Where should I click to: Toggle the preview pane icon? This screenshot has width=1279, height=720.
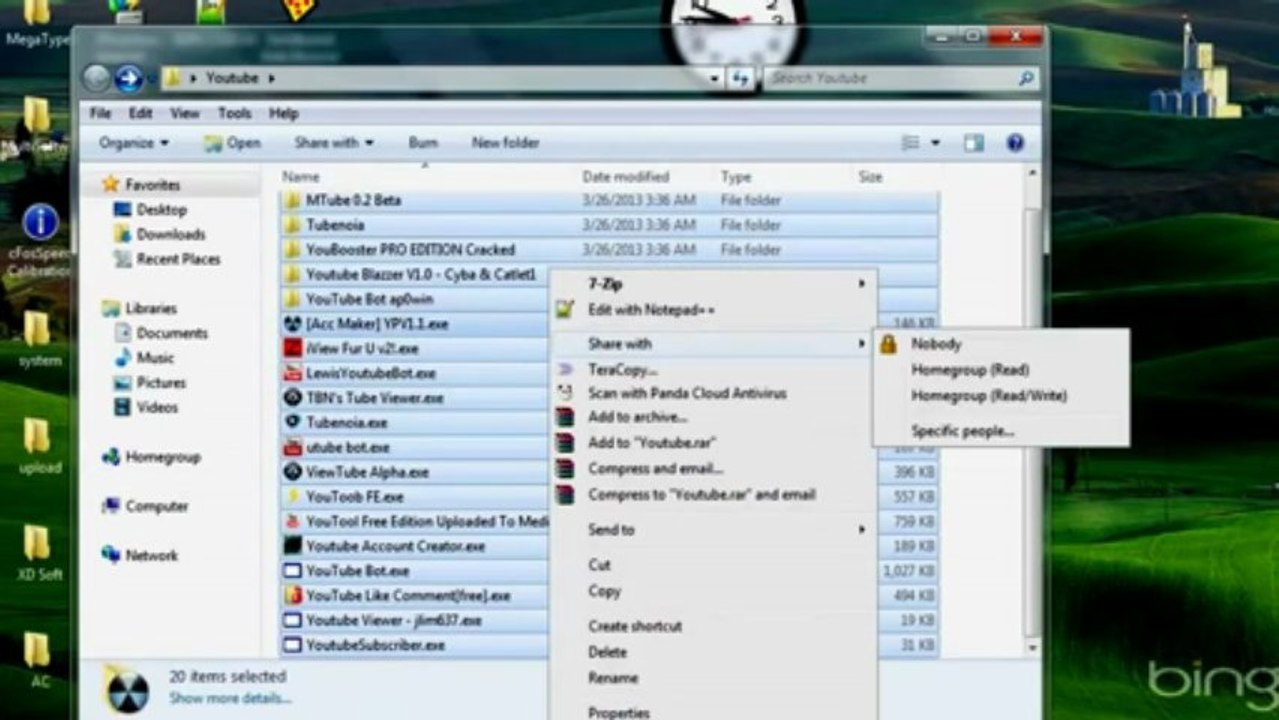[x=973, y=143]
